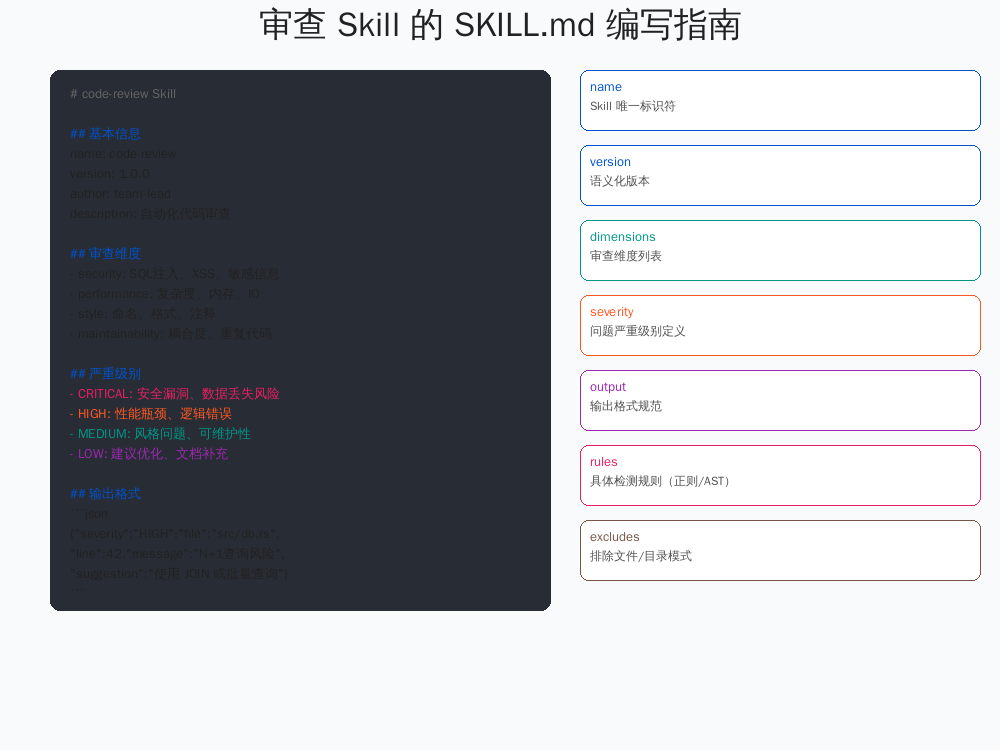
Task: Click the brown "excludes" card title
Action: tap(615, 537)
